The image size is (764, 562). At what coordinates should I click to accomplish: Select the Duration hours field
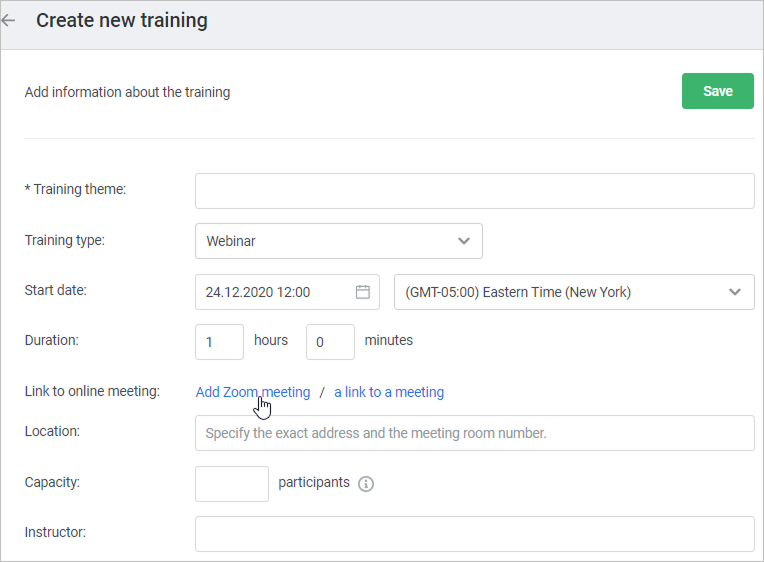pos(219,342)
